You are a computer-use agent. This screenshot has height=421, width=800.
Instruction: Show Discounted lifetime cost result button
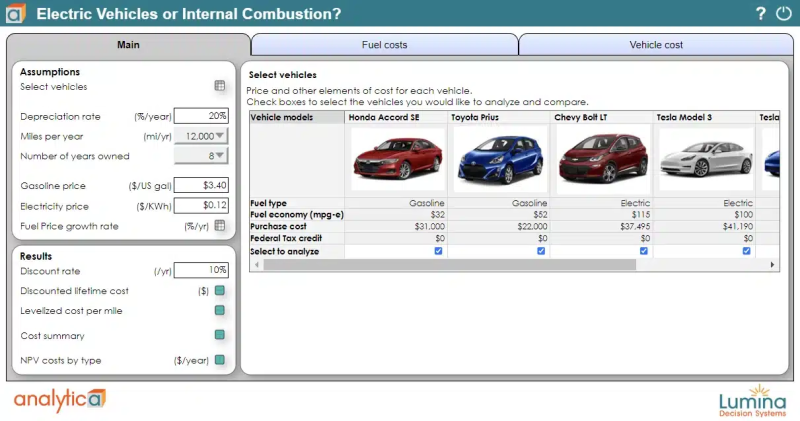[x=220, y=290]
